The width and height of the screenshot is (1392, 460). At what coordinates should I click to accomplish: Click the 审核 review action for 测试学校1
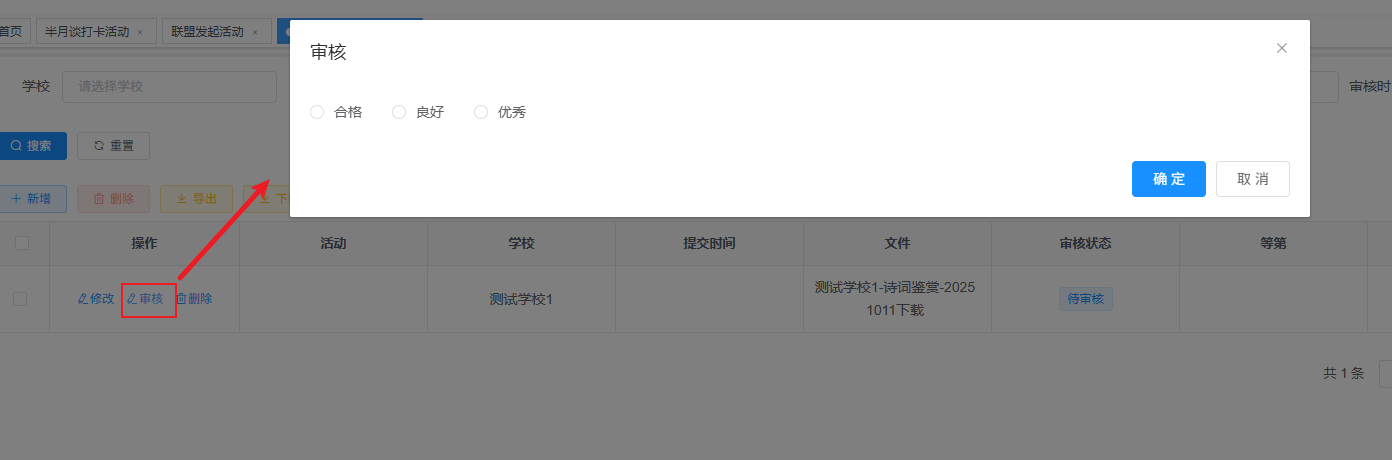145,299
